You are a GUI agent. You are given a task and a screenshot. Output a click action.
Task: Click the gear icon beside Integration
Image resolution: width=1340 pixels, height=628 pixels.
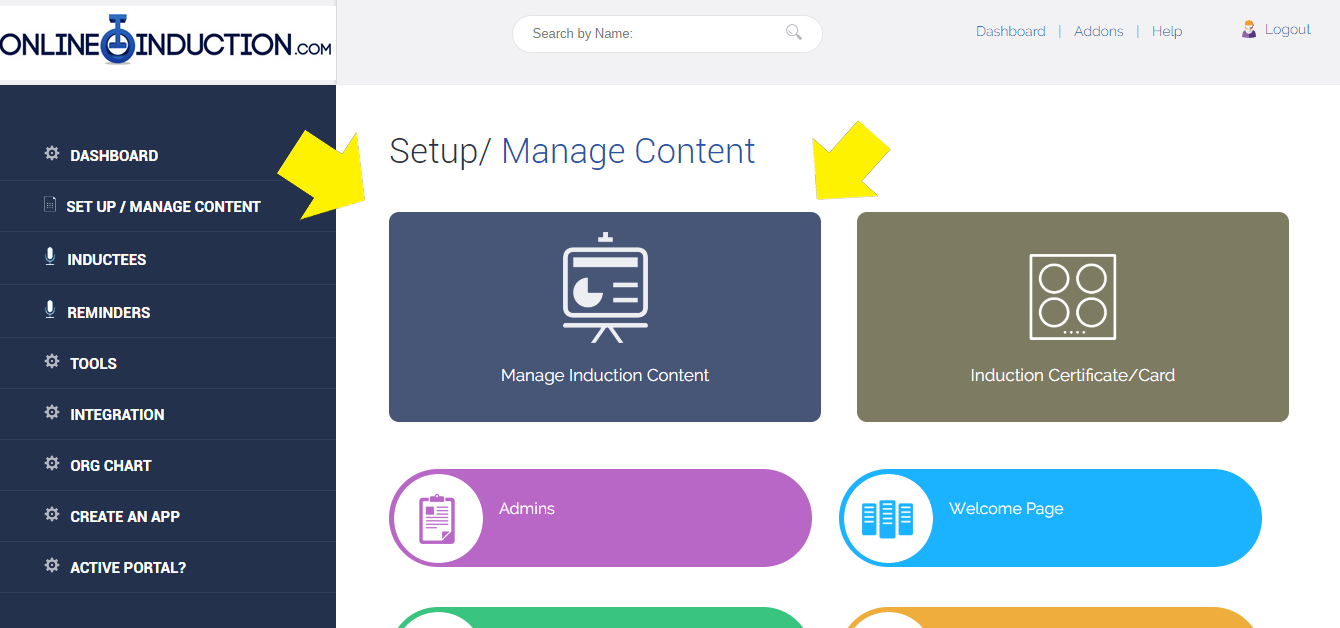click(x=52, y=413)
